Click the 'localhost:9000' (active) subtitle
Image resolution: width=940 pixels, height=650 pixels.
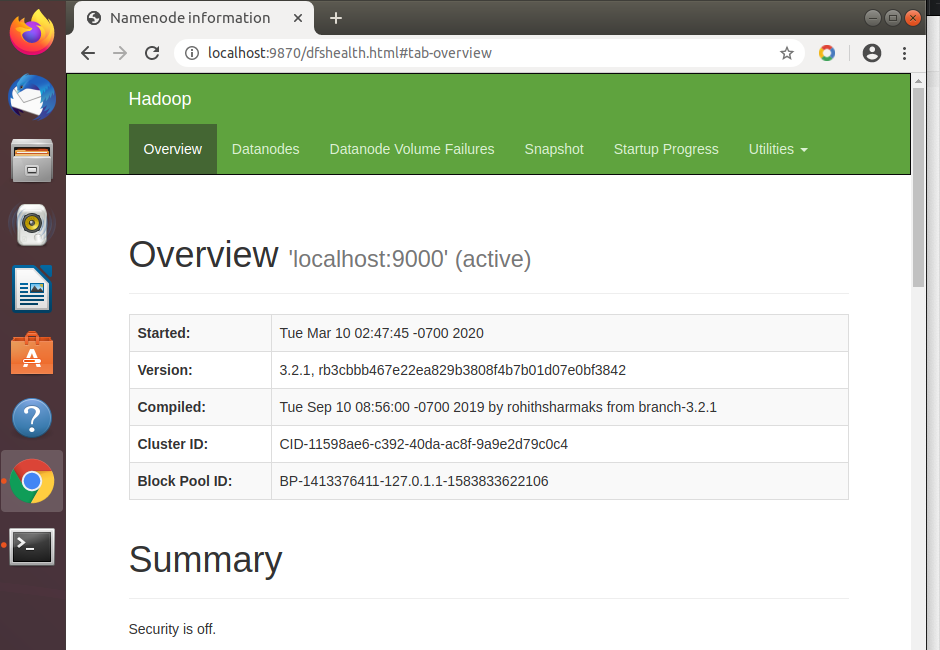[x=410, y=259]
